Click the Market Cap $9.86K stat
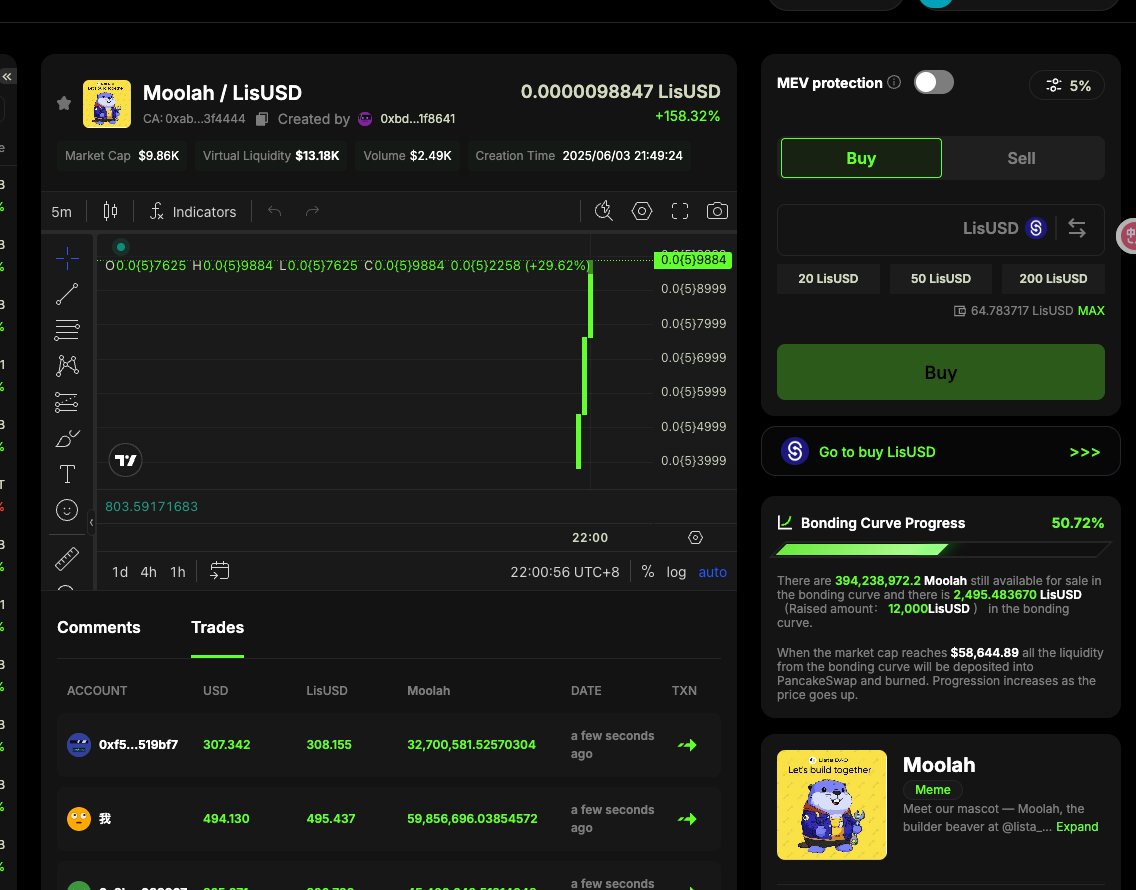1136x890 pixels. (122, 156)
